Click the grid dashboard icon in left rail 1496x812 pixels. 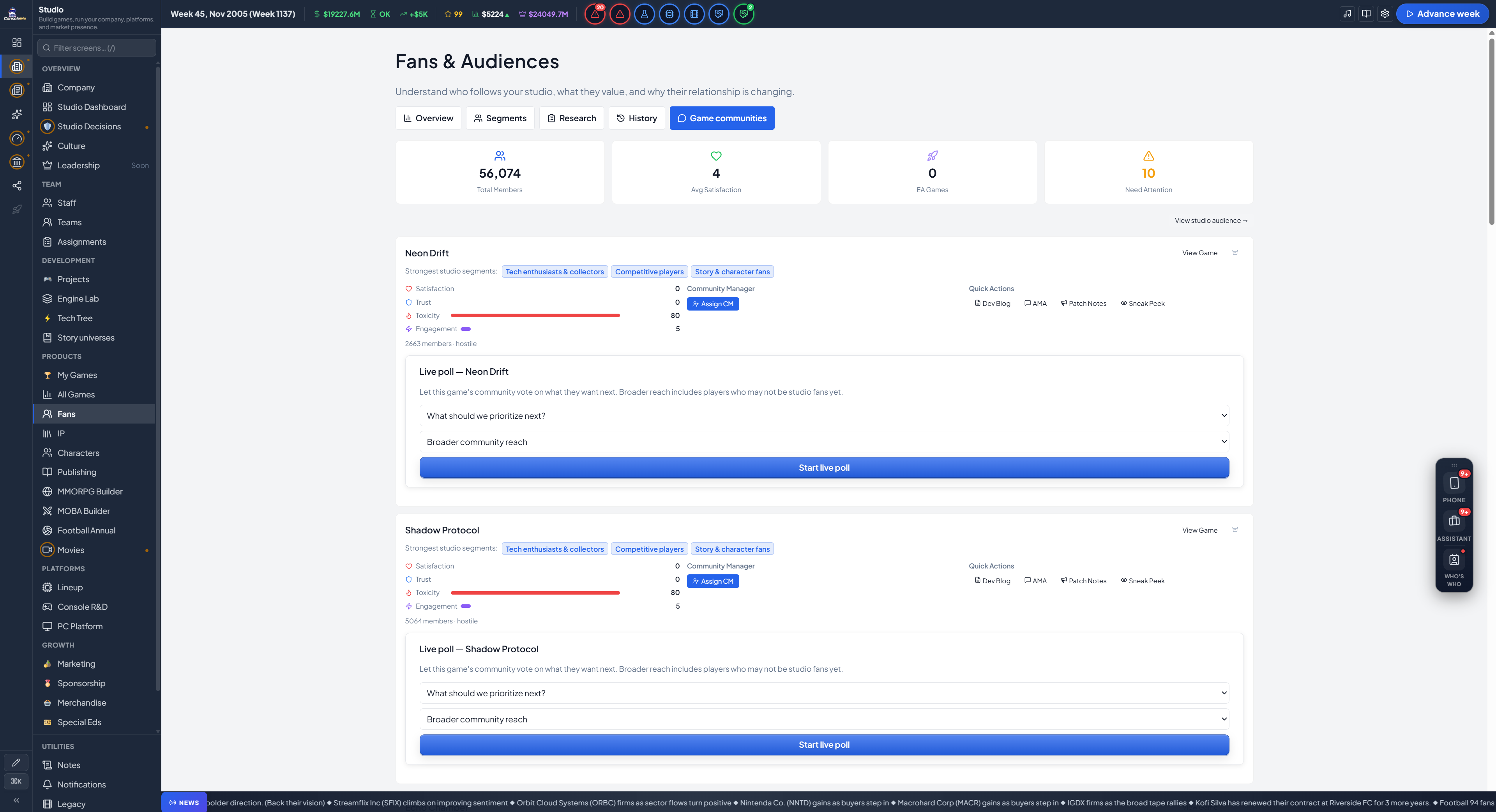point(17,42)
